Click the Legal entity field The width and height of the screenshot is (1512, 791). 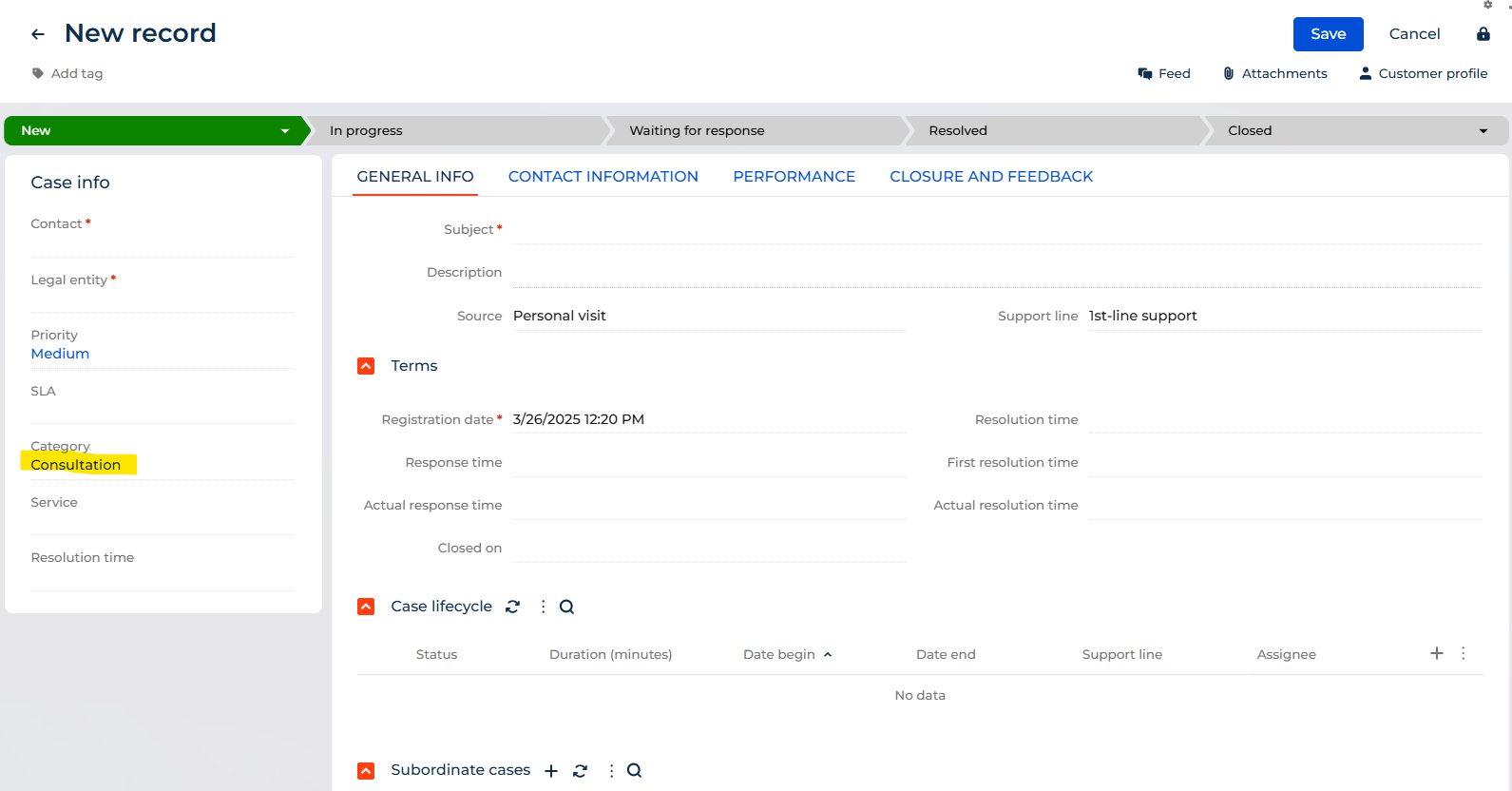(x=162, y=299)
